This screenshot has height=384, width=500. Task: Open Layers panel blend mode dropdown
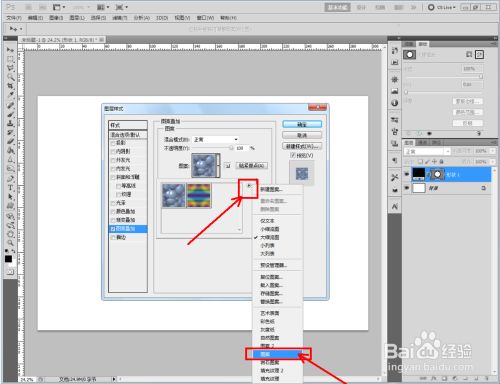click(x=427, y=151)
